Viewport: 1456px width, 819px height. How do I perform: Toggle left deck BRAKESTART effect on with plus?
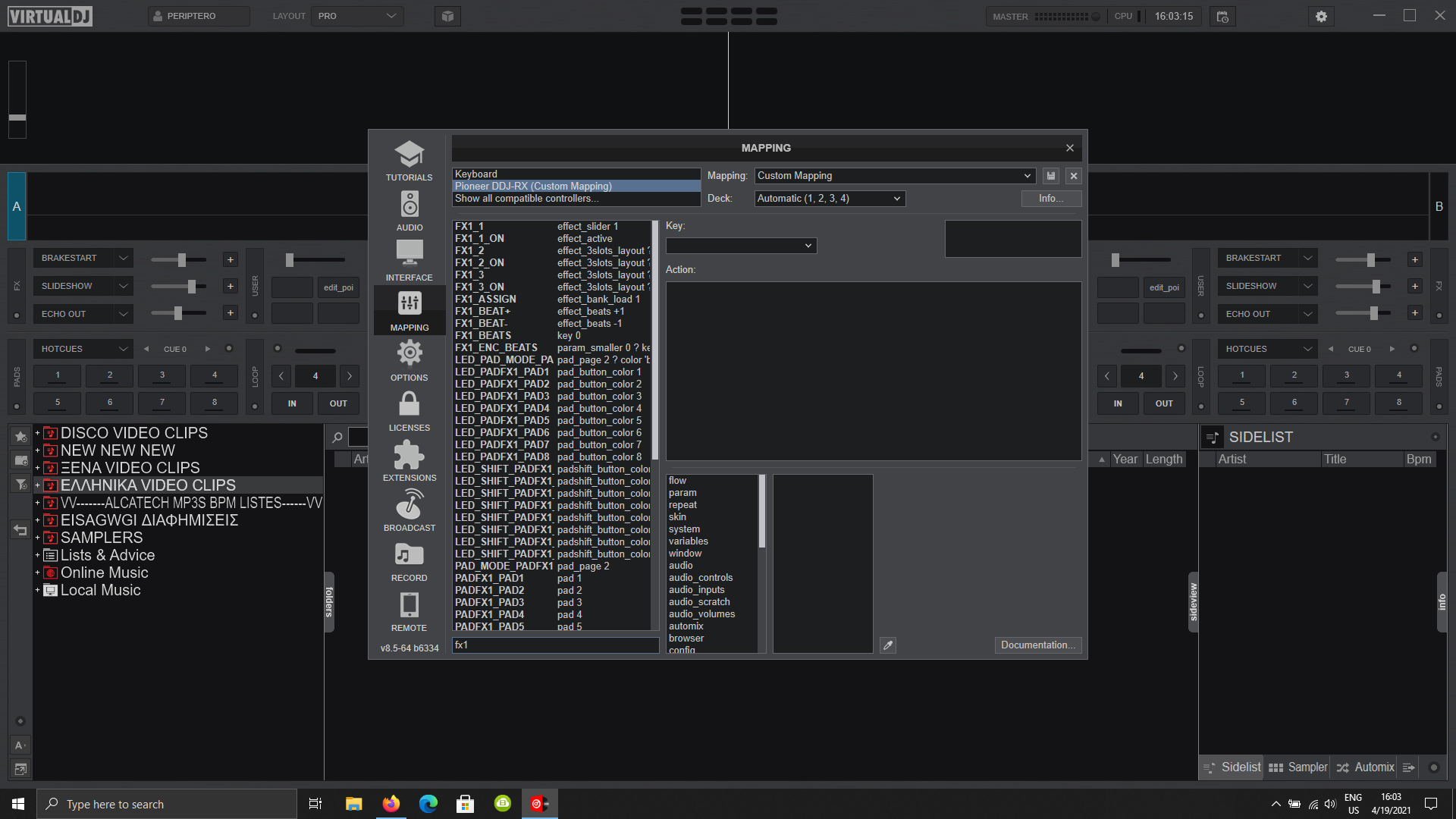click(x=231, y=260)
